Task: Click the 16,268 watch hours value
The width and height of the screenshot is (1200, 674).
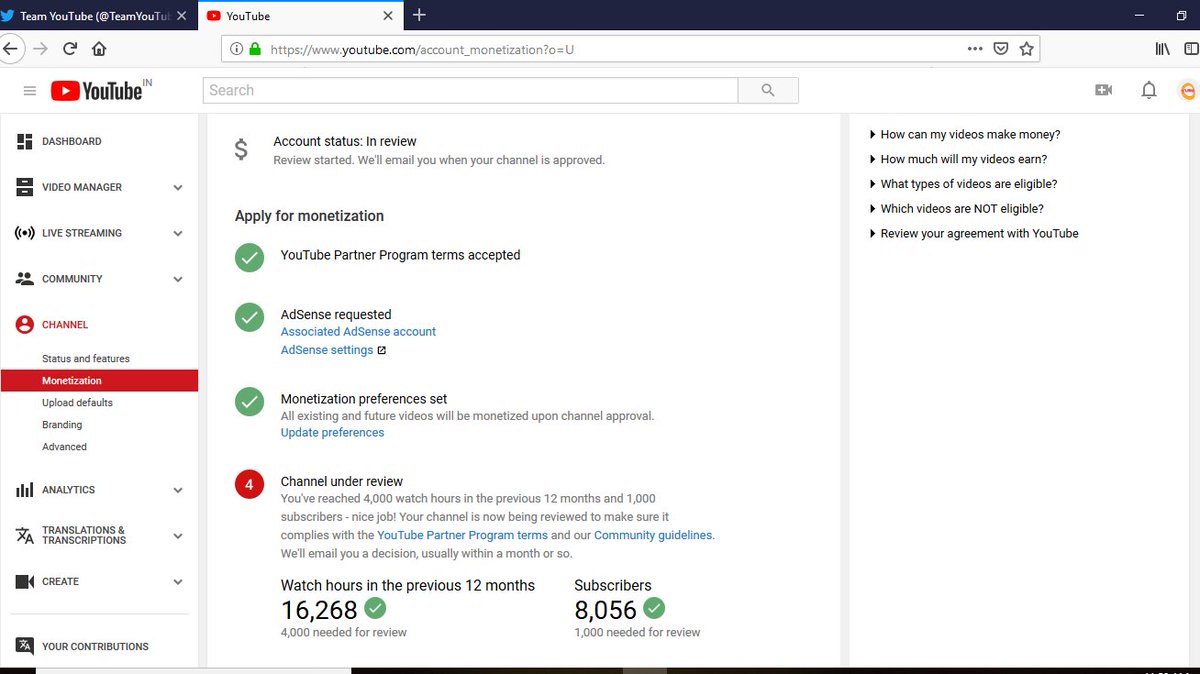Action: 319,610
